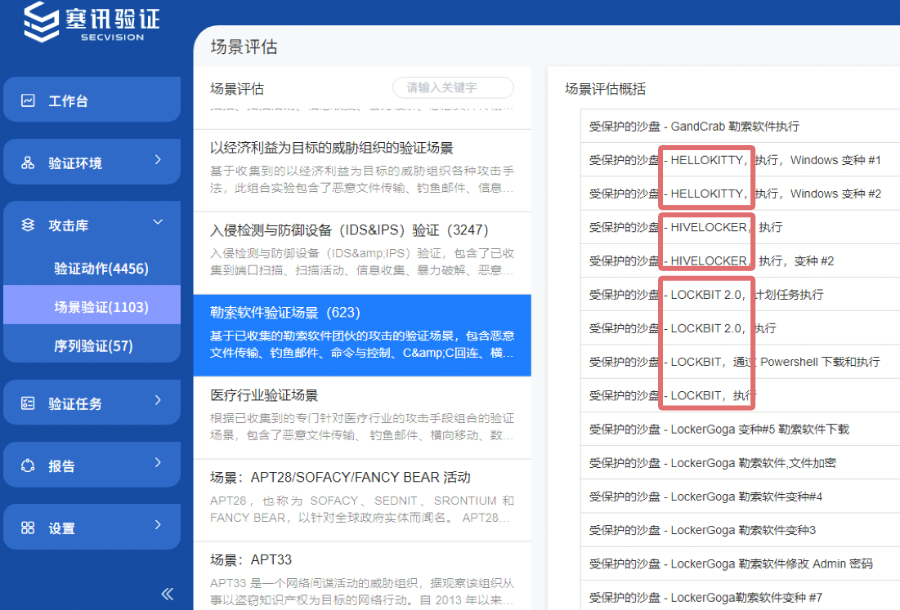Click GandCrab 勒索软件执行 row

[740, 126]
